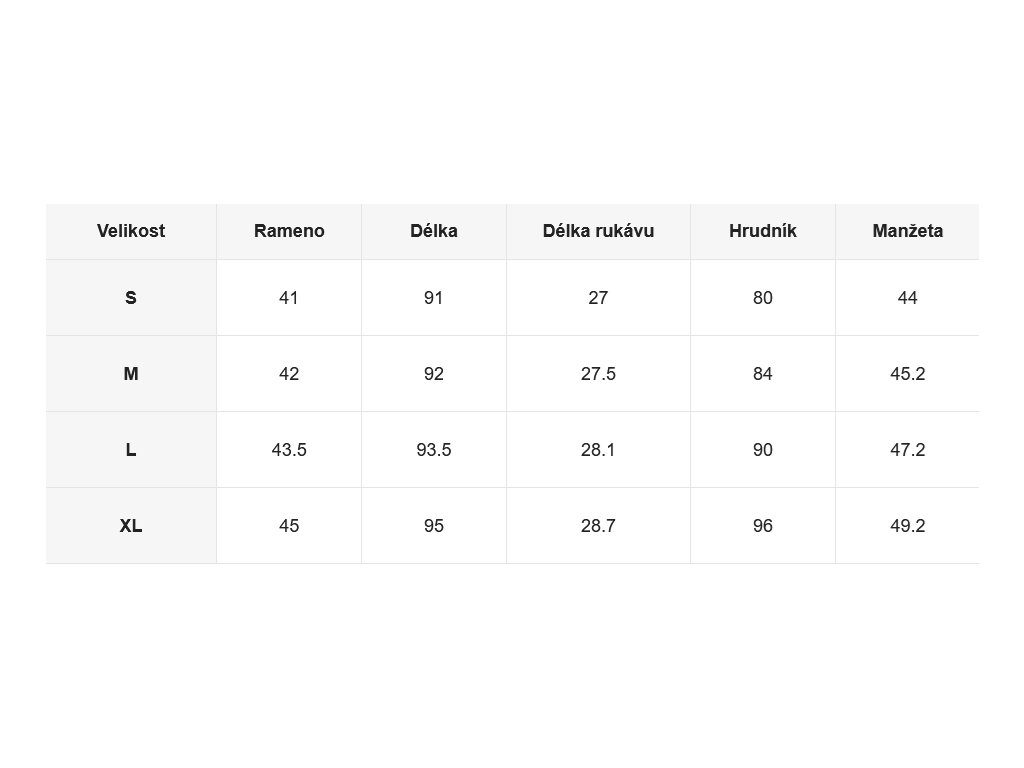The height and width of the screenshot is (768, 1024).
Task: Click the Rameno value 41 for S
Action: [289, 298]
